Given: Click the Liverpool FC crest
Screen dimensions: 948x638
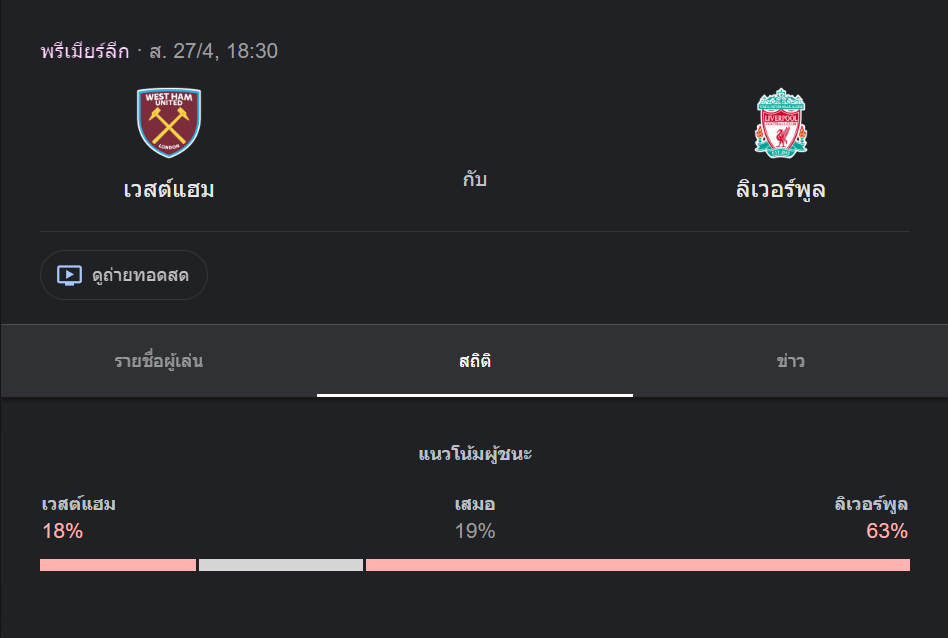Looking at the screenshot, I should 781,123.
